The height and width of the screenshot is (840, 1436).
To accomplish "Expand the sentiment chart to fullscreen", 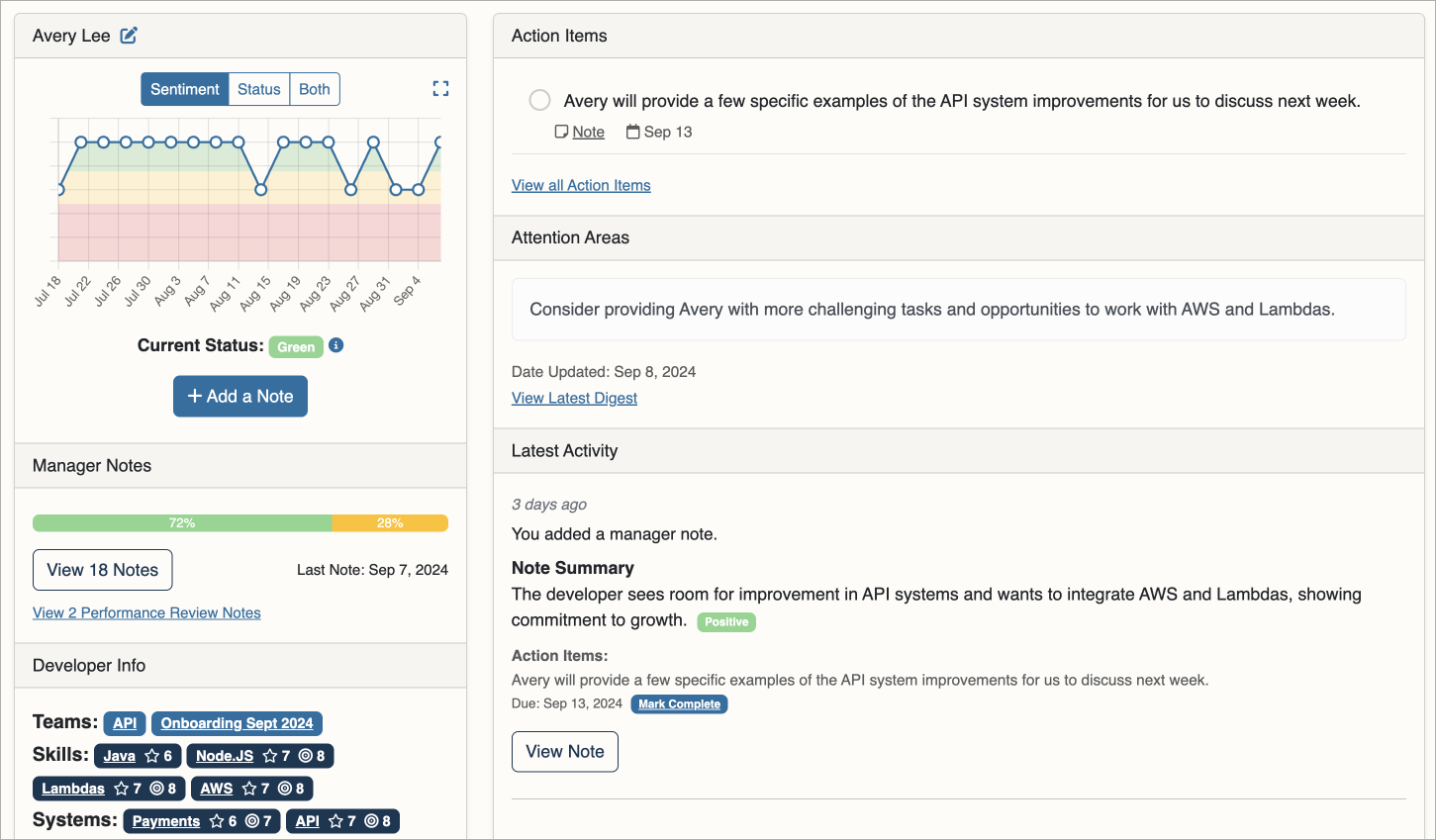I will (x=440, y=89).
